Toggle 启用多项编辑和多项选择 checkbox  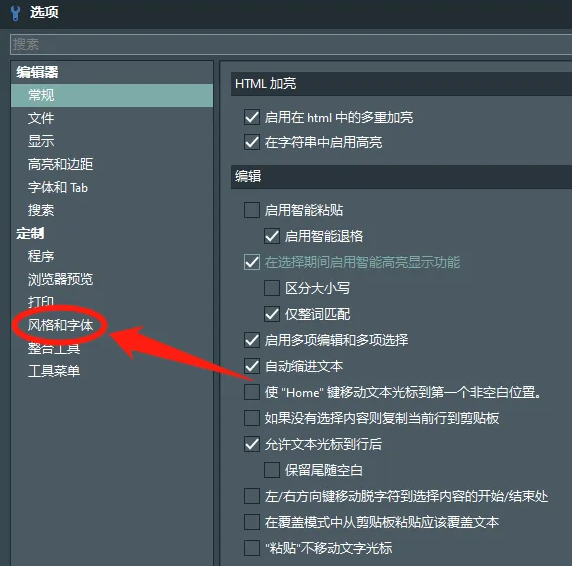pos(252,340)
